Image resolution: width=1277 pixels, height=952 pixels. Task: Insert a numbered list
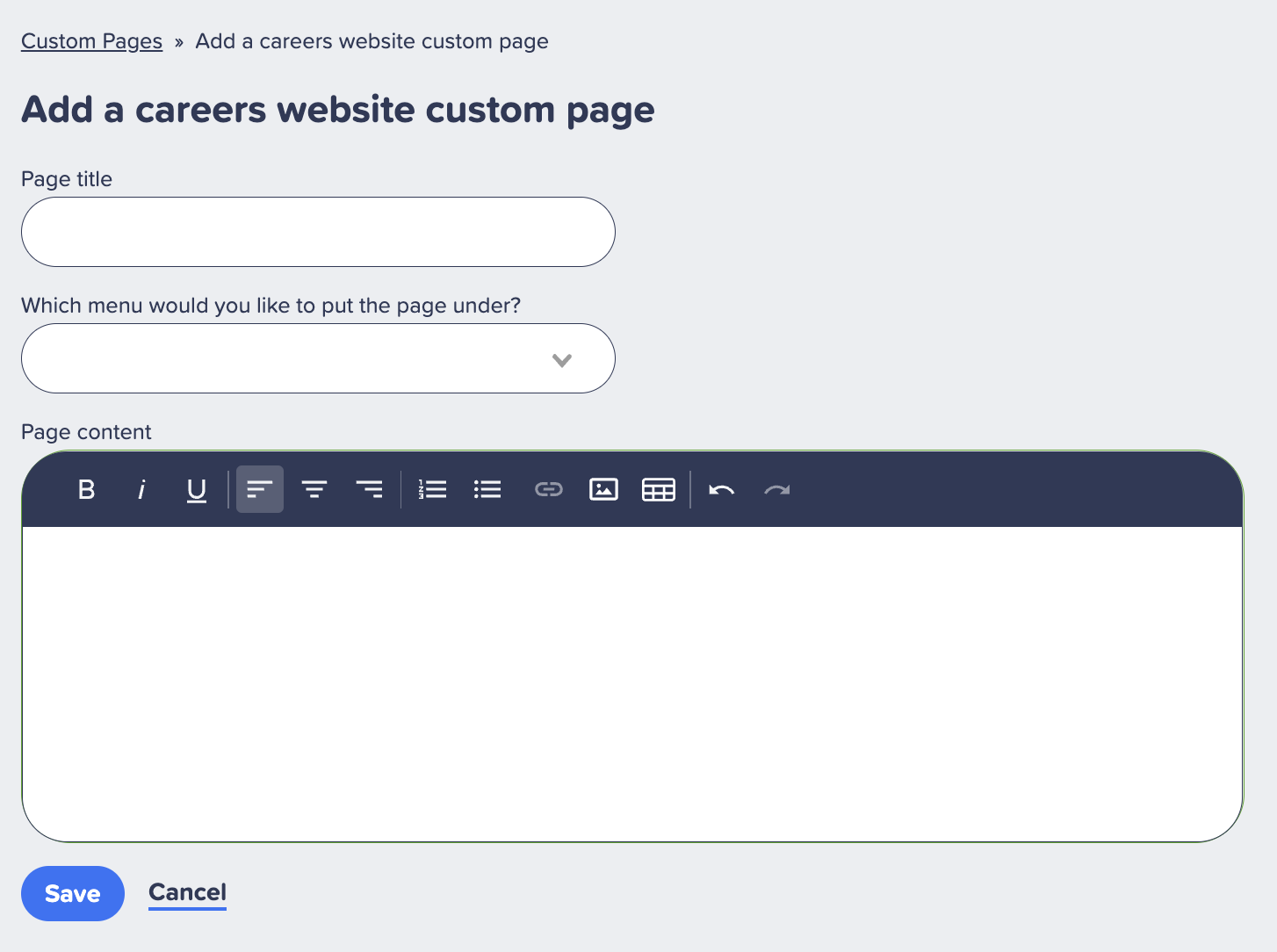pyautogui.click(x=432, y=489)
